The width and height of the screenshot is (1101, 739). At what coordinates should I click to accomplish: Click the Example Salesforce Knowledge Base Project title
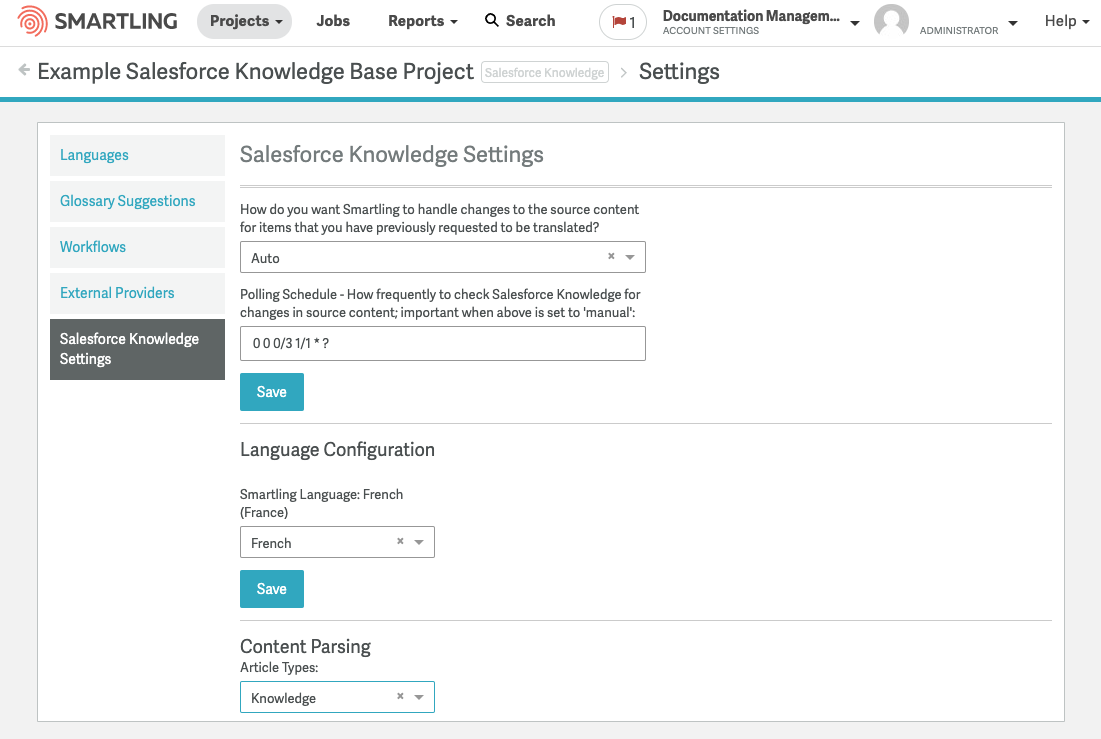[x=256, y=72]
